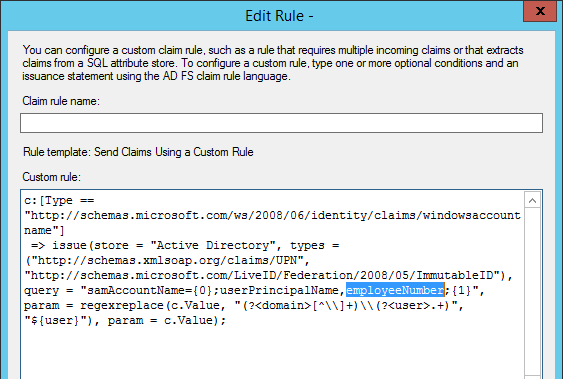This screenshot has height=379, width=563.
Task: Click the windowsaccount claim URL line
Action: tap(272, 215)
